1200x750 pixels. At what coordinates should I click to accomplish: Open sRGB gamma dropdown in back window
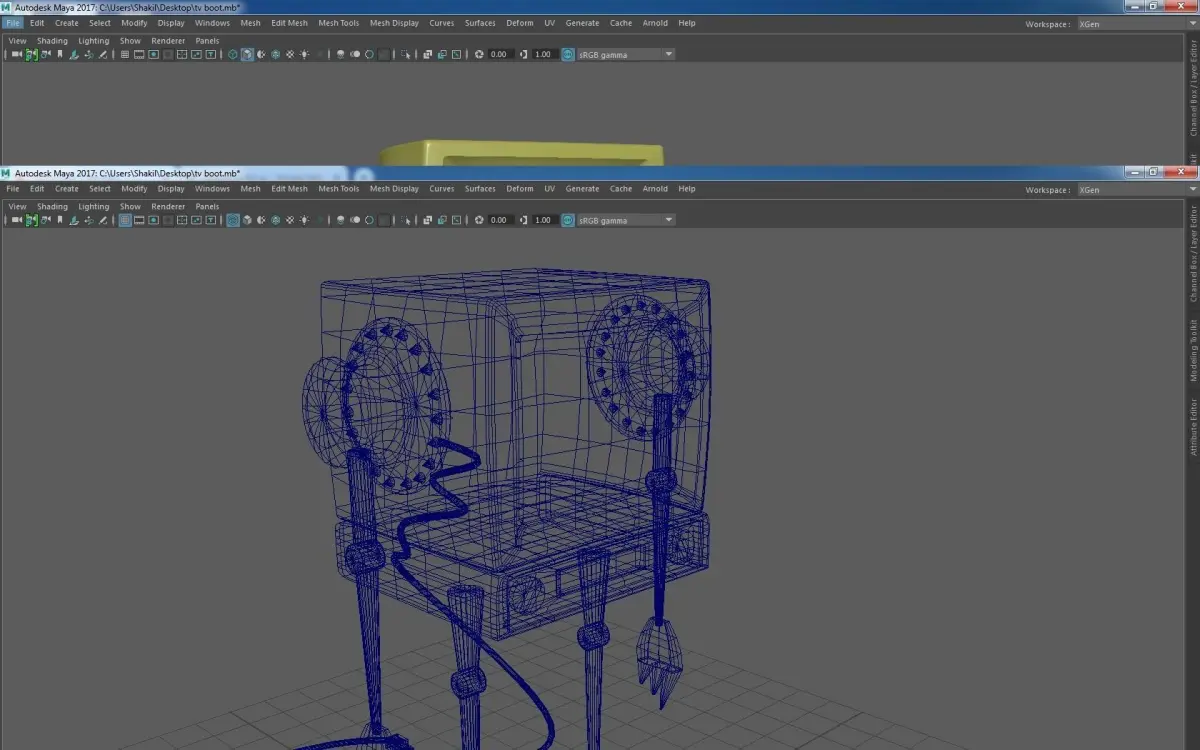[626, 54]
